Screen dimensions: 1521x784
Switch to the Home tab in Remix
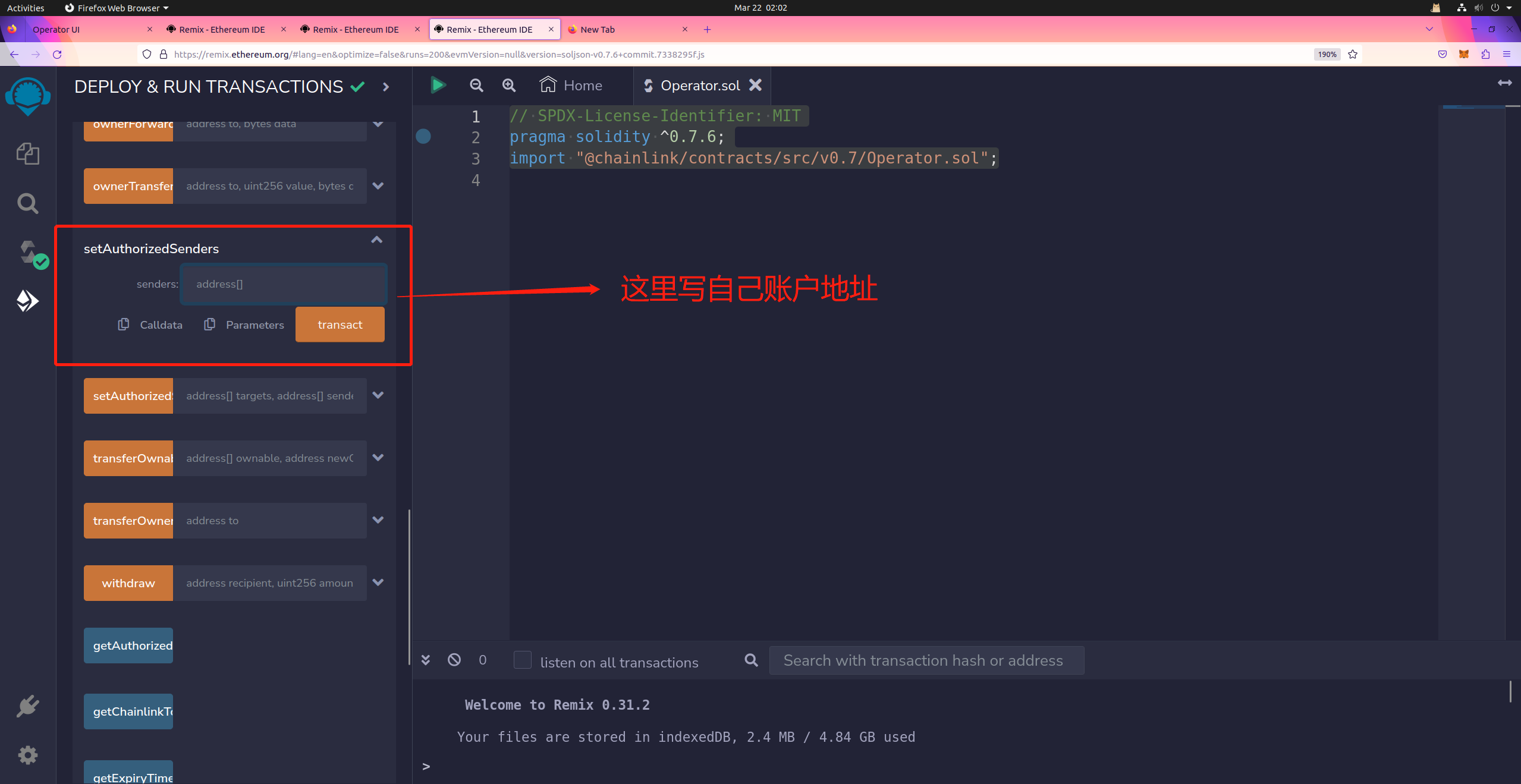pyautogui.click(x=570, y=85)
